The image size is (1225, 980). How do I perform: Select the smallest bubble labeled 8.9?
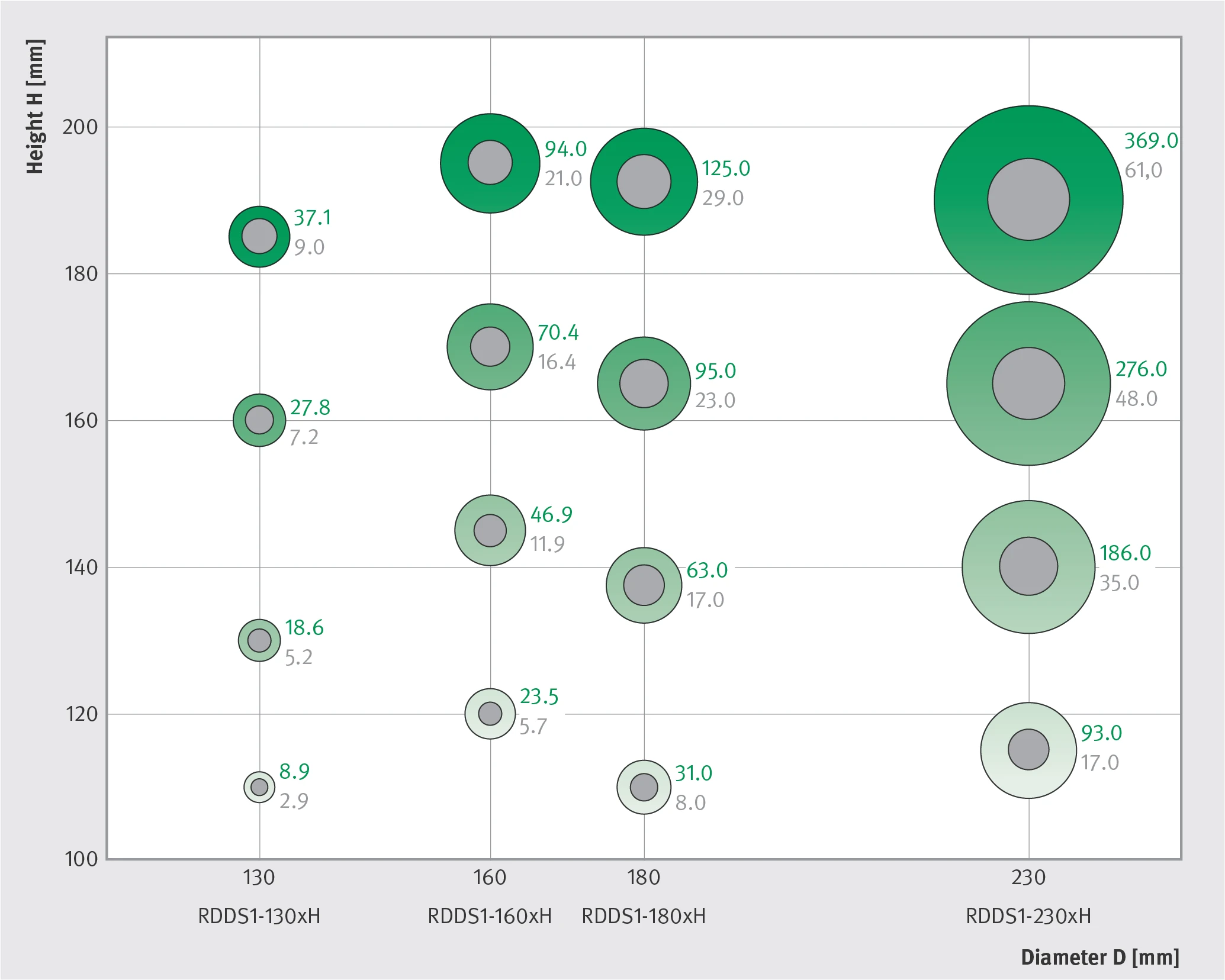259,787
